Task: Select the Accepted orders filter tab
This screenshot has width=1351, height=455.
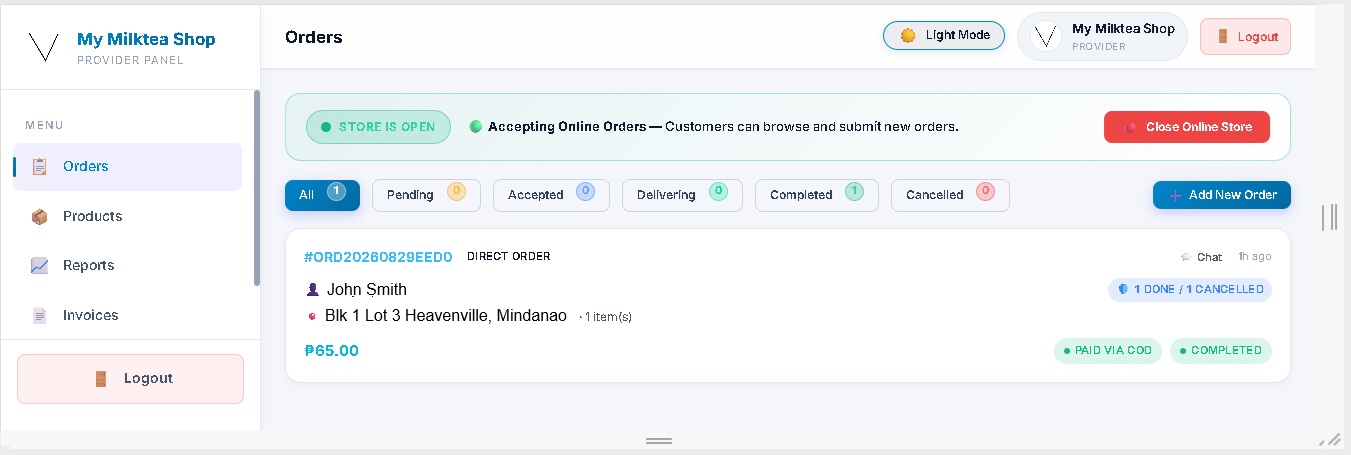Action: [551, 195]
